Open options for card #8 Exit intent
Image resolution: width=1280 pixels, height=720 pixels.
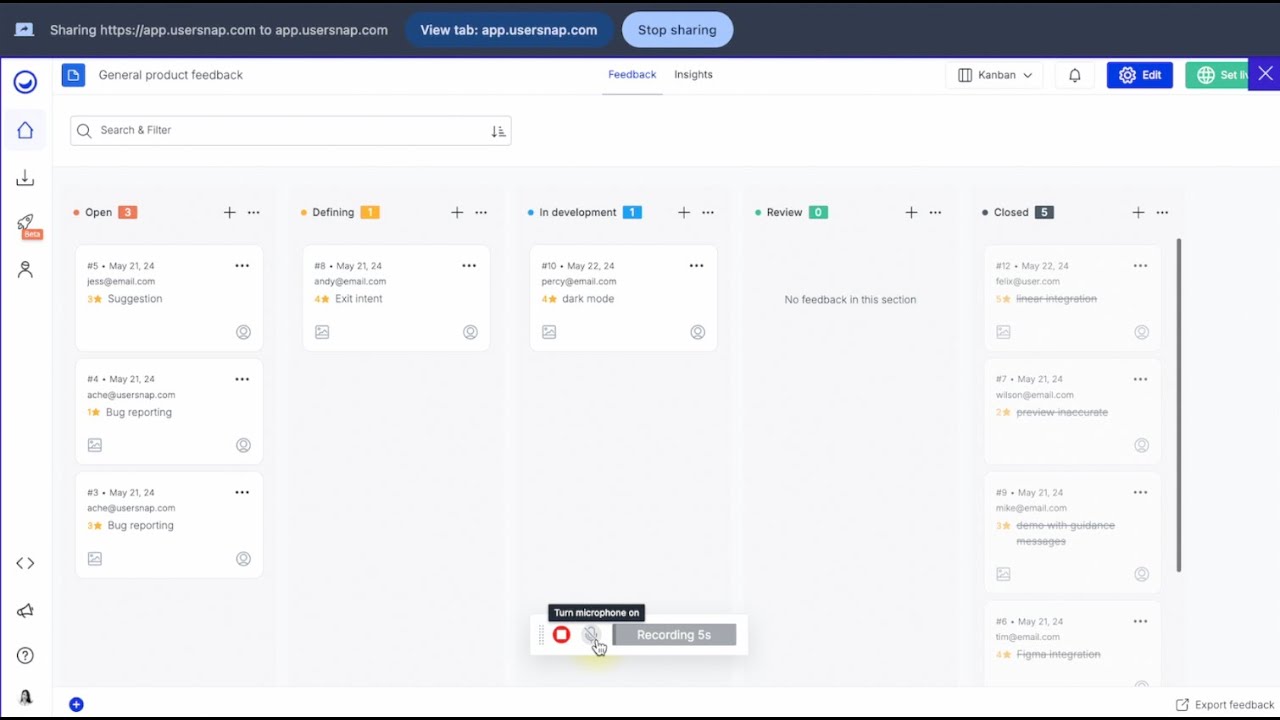pyautogui.click(x=469, y=266)
